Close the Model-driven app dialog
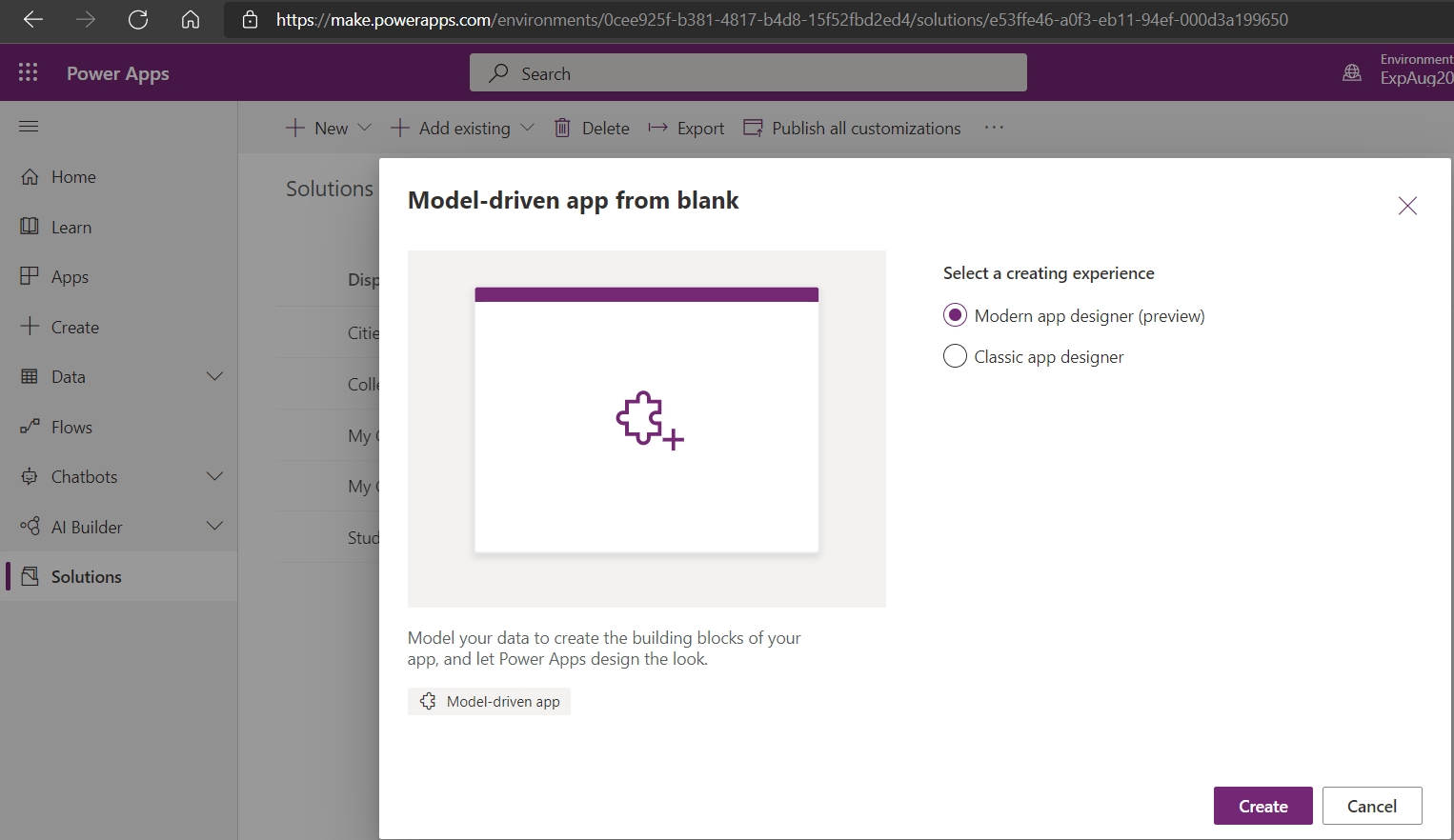1454x840 pixels. [x=1406, y=206]
